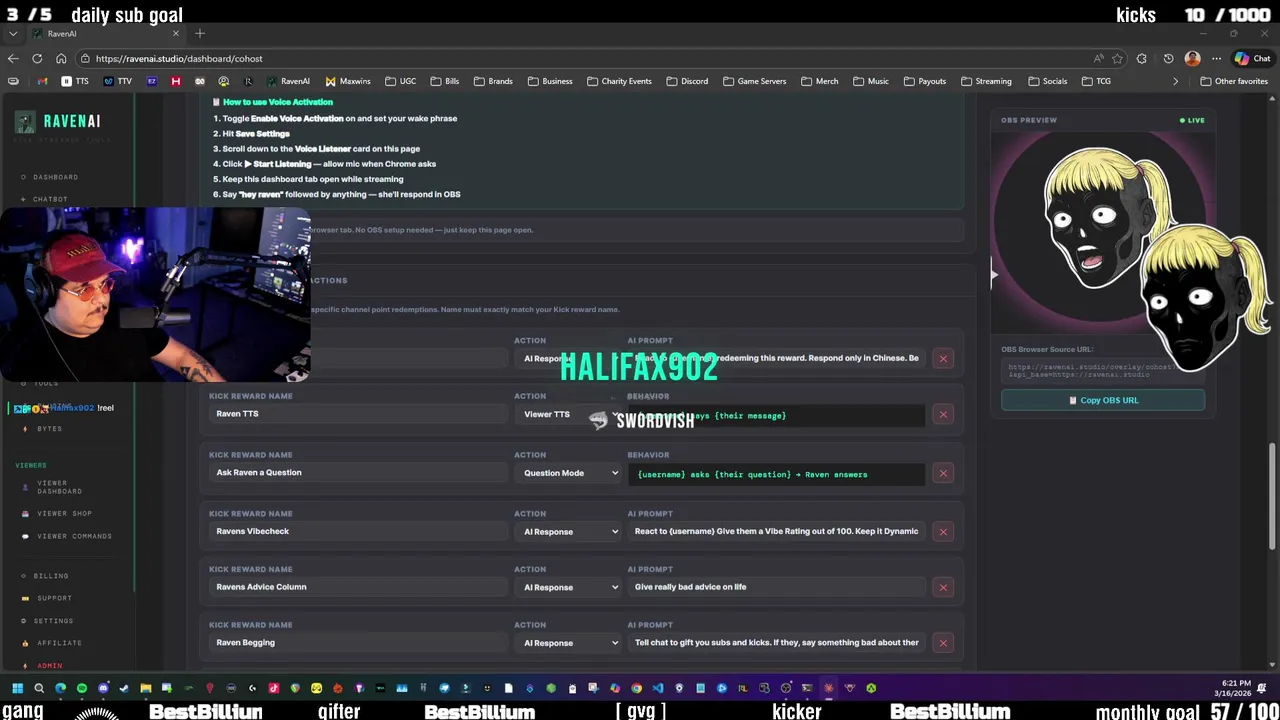Edit the Raven TTS reward name field

[358, 414]
